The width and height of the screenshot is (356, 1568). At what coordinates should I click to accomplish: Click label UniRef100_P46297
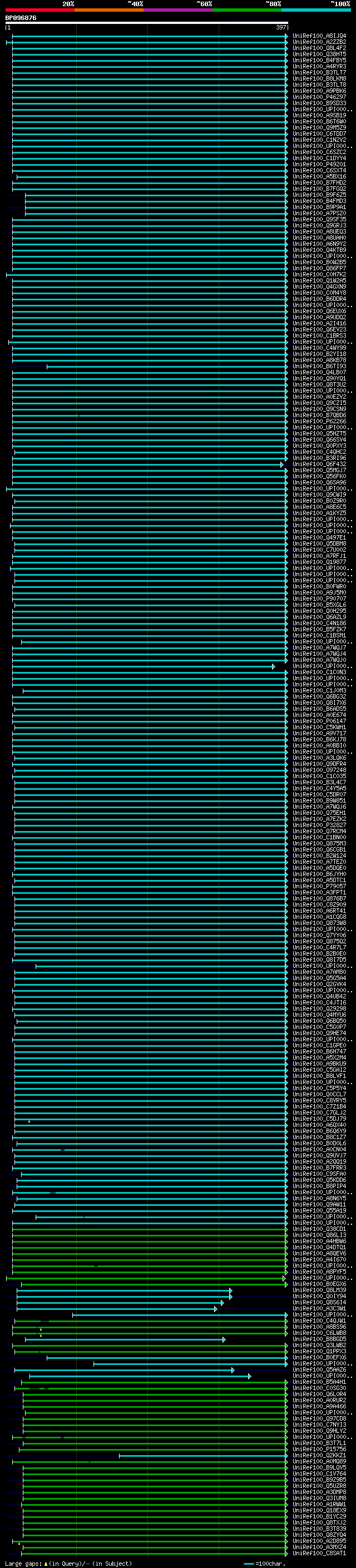(319, 97)
